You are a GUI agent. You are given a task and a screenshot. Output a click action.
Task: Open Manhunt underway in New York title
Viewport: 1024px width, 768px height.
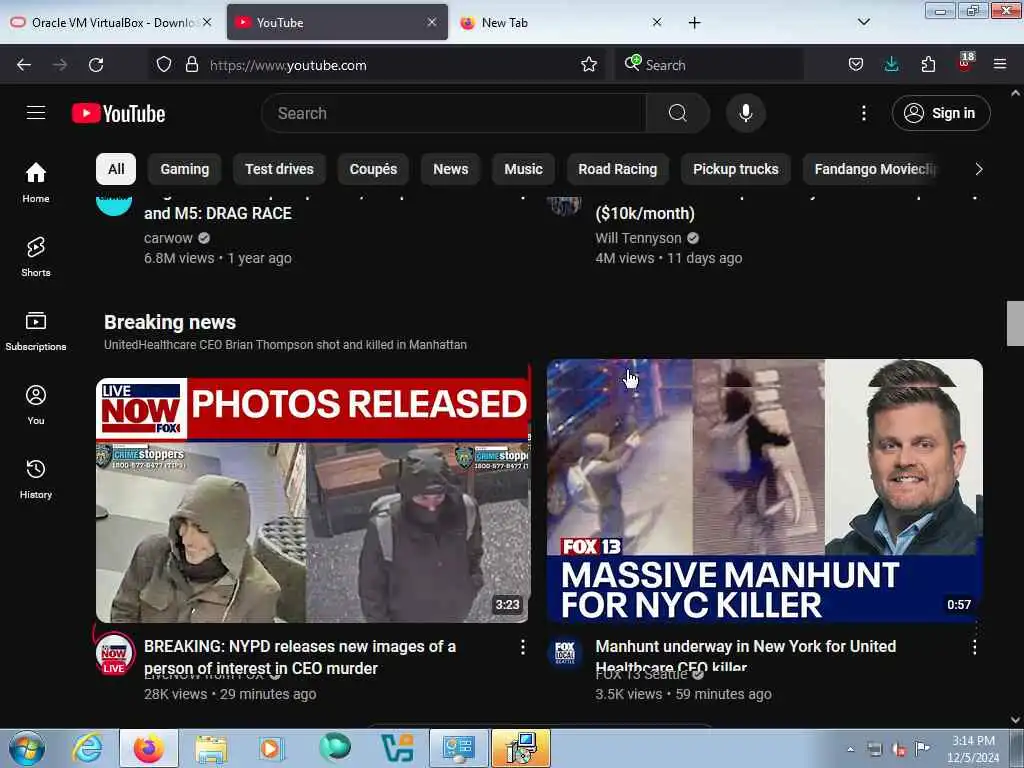(x=746, y=656)
